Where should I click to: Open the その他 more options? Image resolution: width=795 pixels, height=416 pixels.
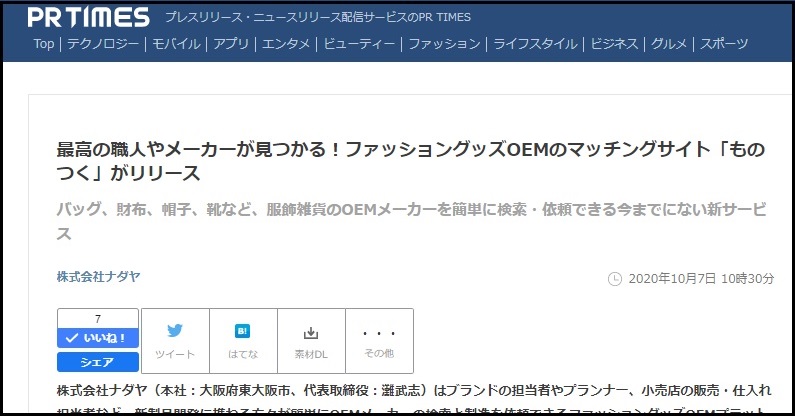pyautogui.click(x=379, y=341)
